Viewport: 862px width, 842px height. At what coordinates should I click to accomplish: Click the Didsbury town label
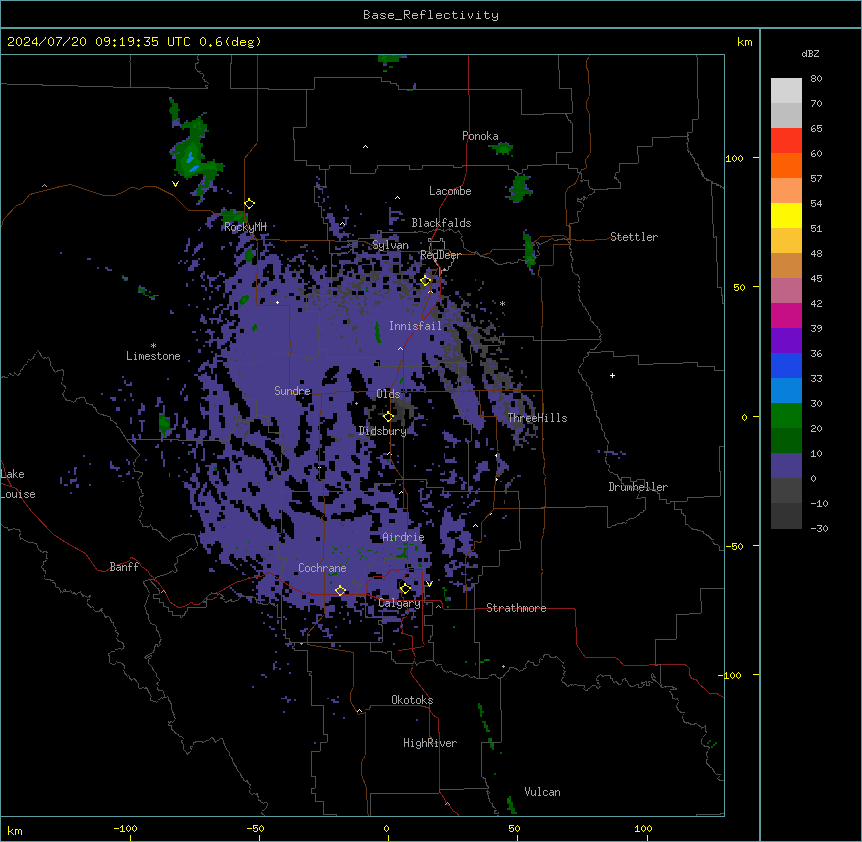pyautogui.click(x=383, y=431)
